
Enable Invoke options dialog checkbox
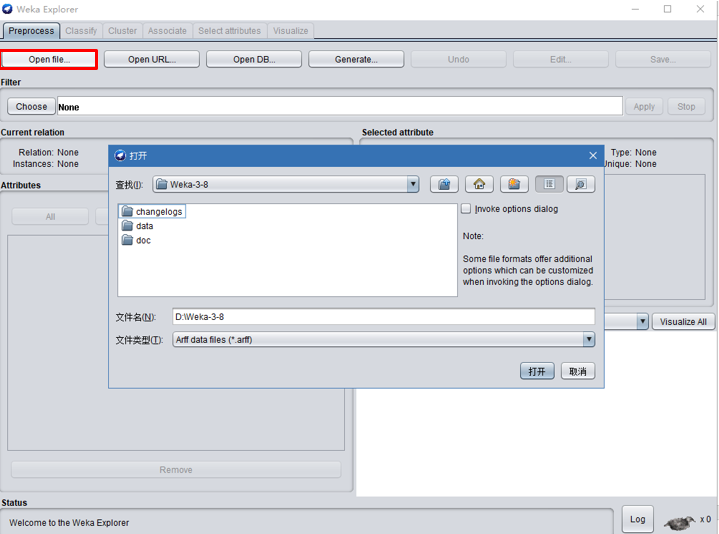[x=466, y=209]
